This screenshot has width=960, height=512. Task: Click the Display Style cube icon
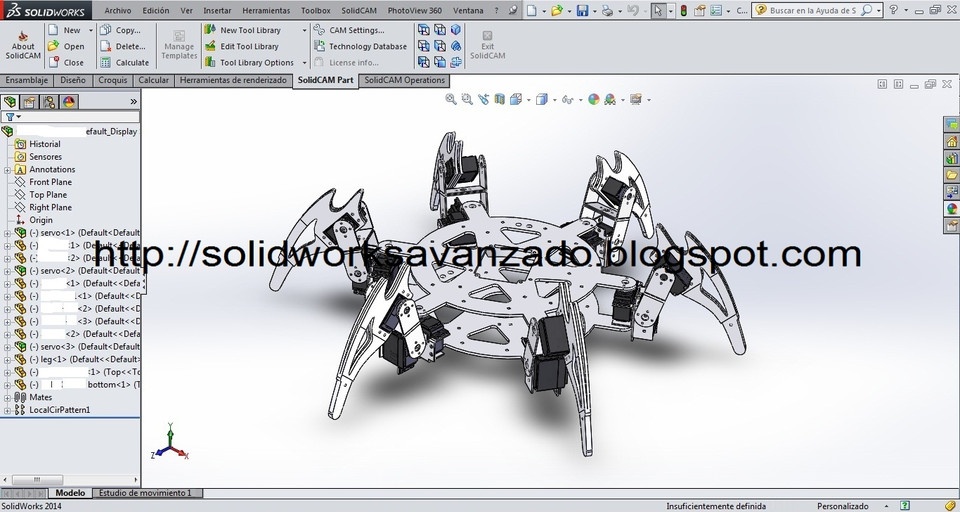click(x=541, y=99)
